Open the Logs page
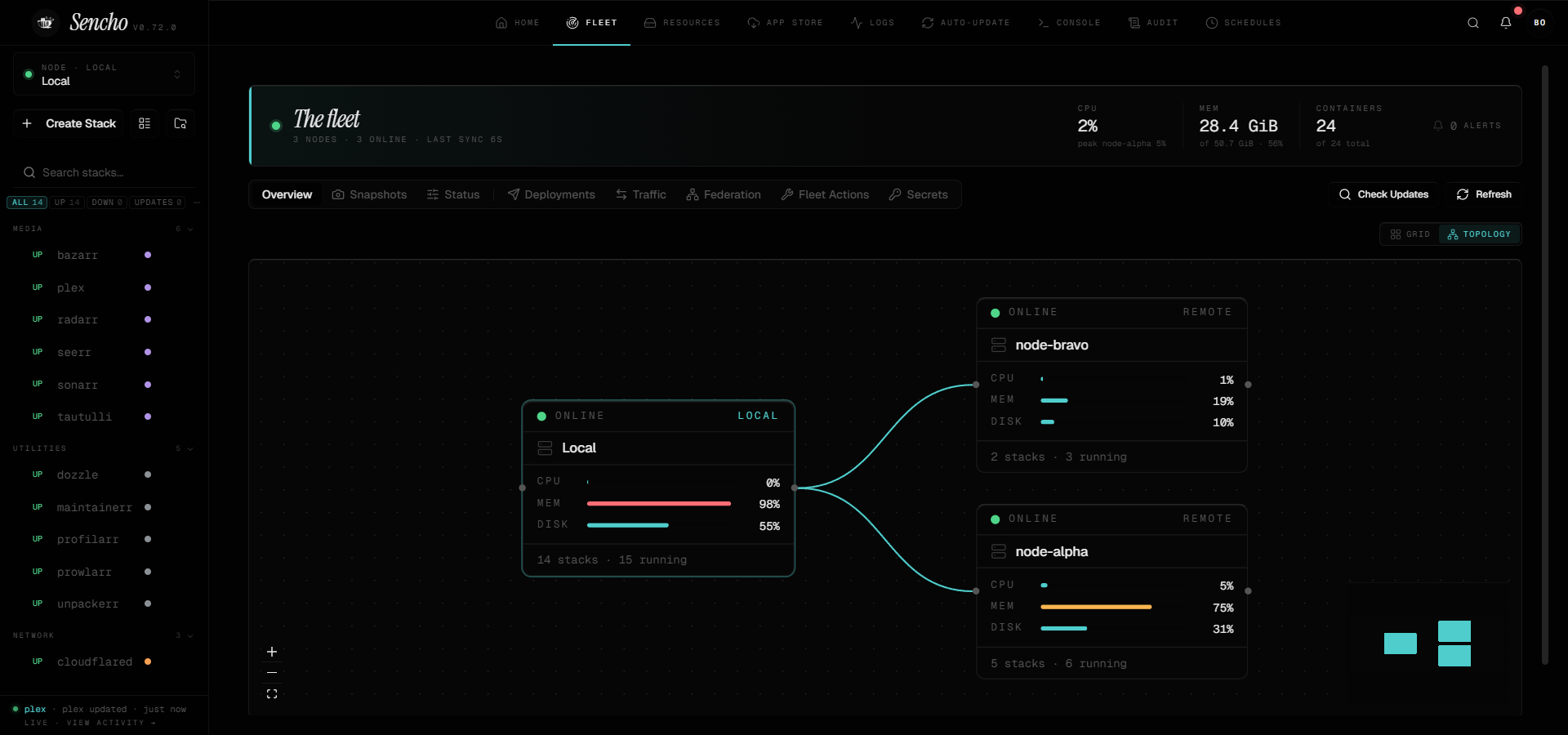Image resolution: width=1568 pixels, height=735 pixels. (872, 23)
